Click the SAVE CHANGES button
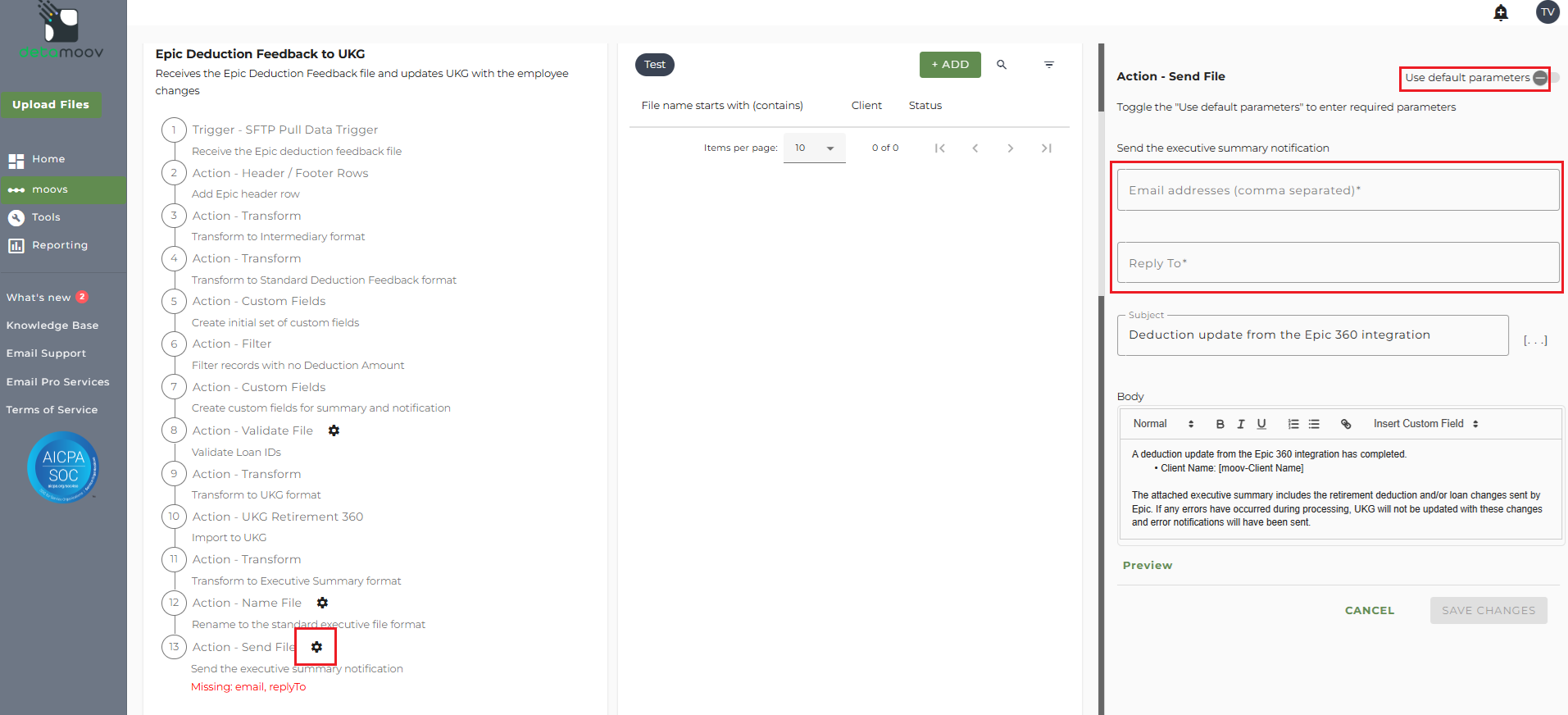The image size is (1568, 715). (x=1488, y=611)
